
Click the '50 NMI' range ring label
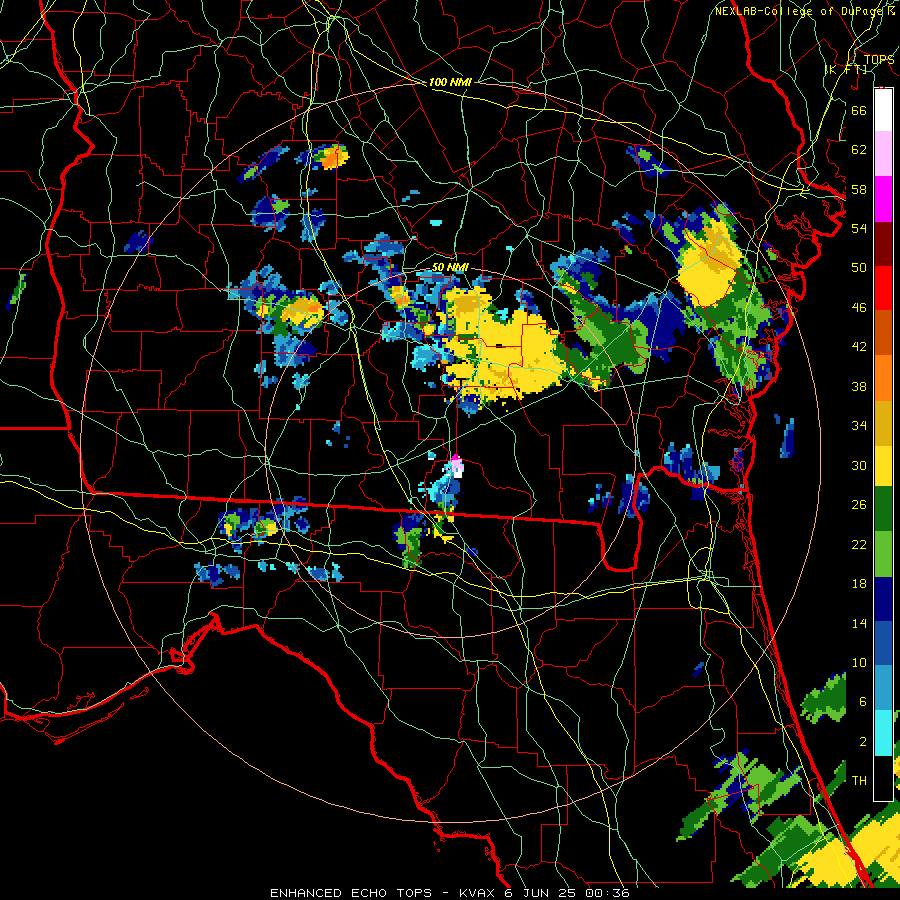click(x=450, y=267)
